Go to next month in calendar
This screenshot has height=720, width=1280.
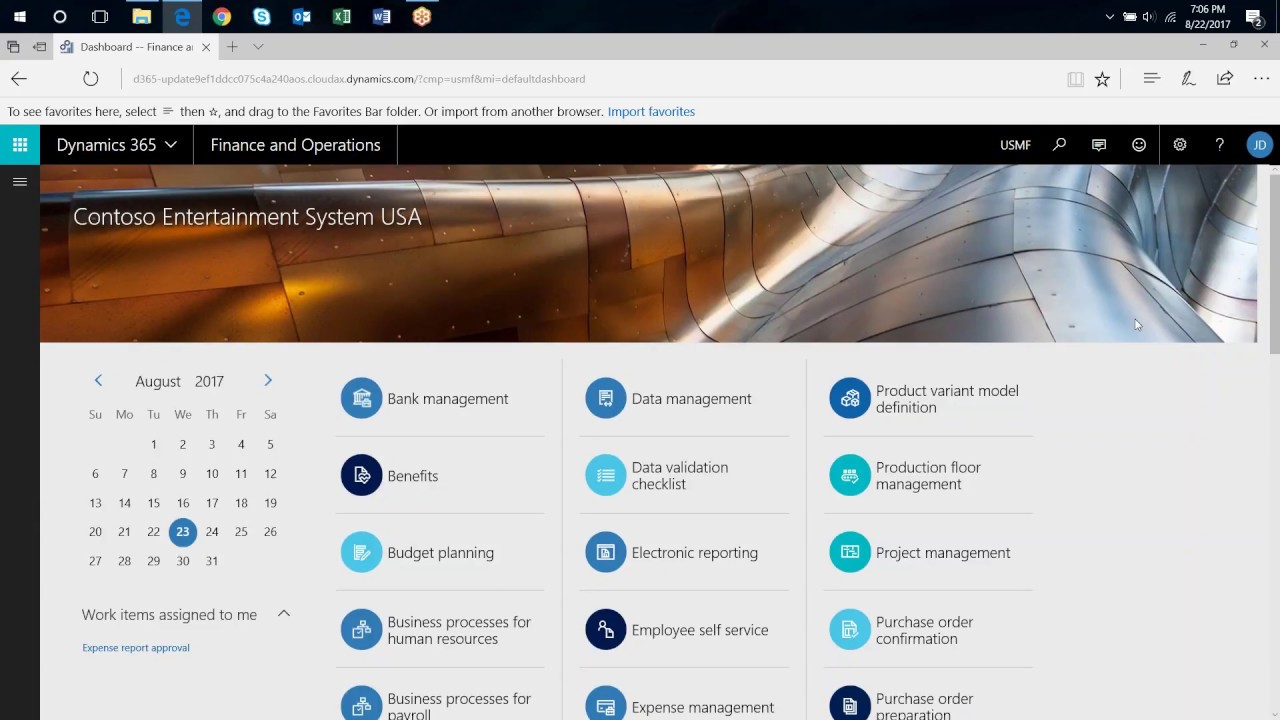point(268,380)
